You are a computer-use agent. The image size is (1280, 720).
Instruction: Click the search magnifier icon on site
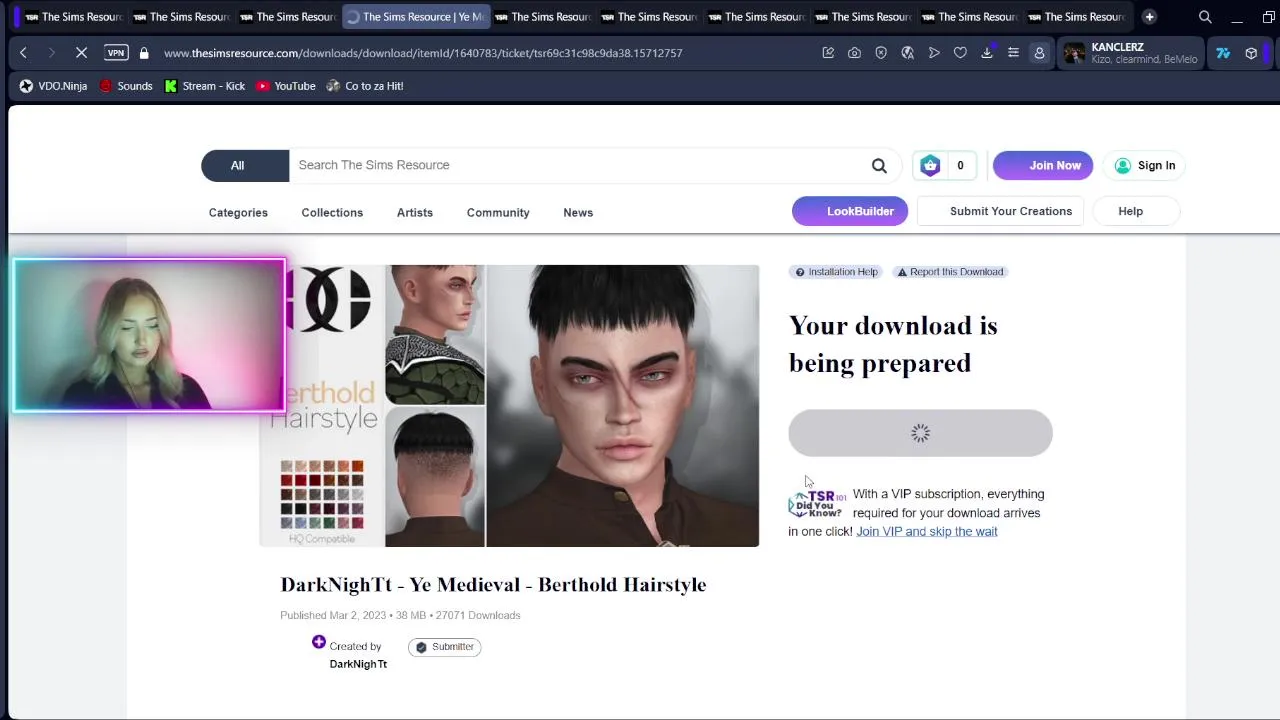(x=879, y=166)
